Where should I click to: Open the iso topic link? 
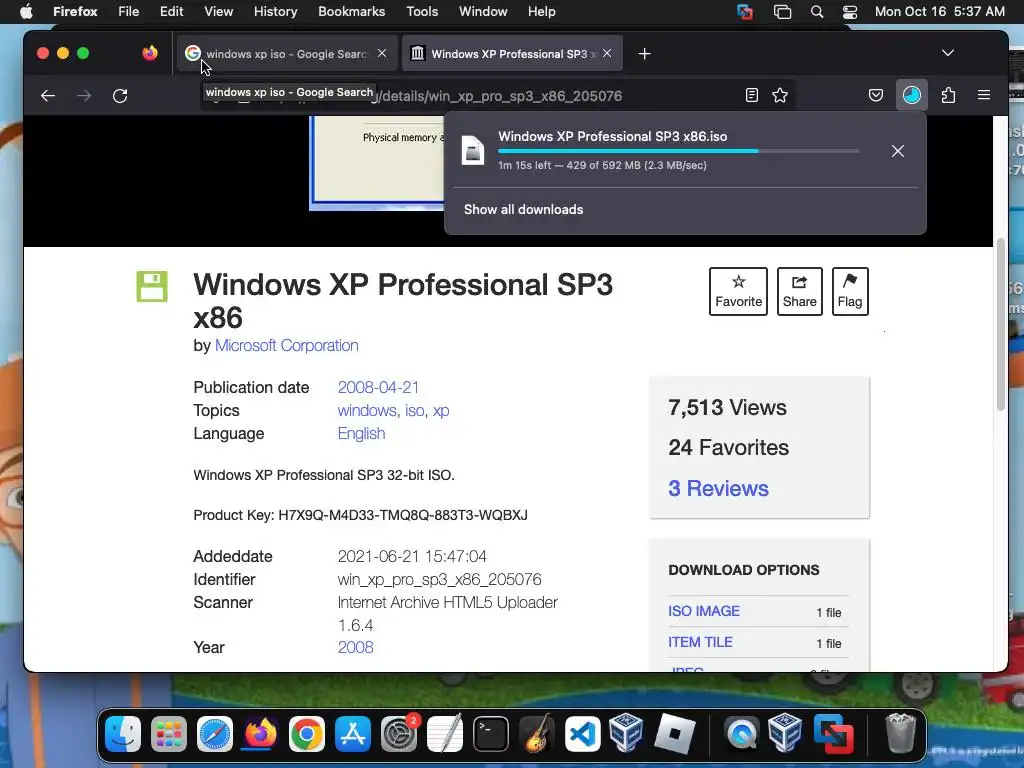pyautogui.click(x=414, y=411)
